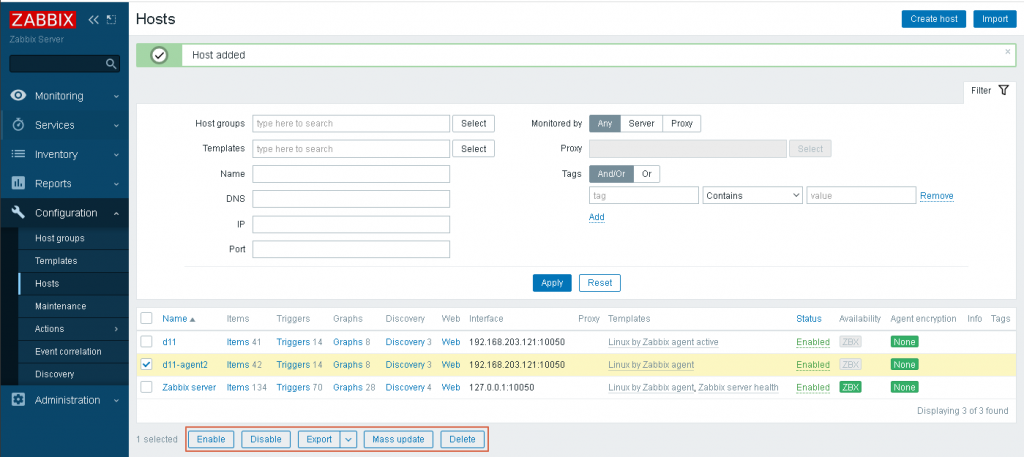Image resolution: width=1024 pixels, height=457 pixels.
Task: Click the green ZBX availability badge of Zabbix server
Action: pos(850,387)
